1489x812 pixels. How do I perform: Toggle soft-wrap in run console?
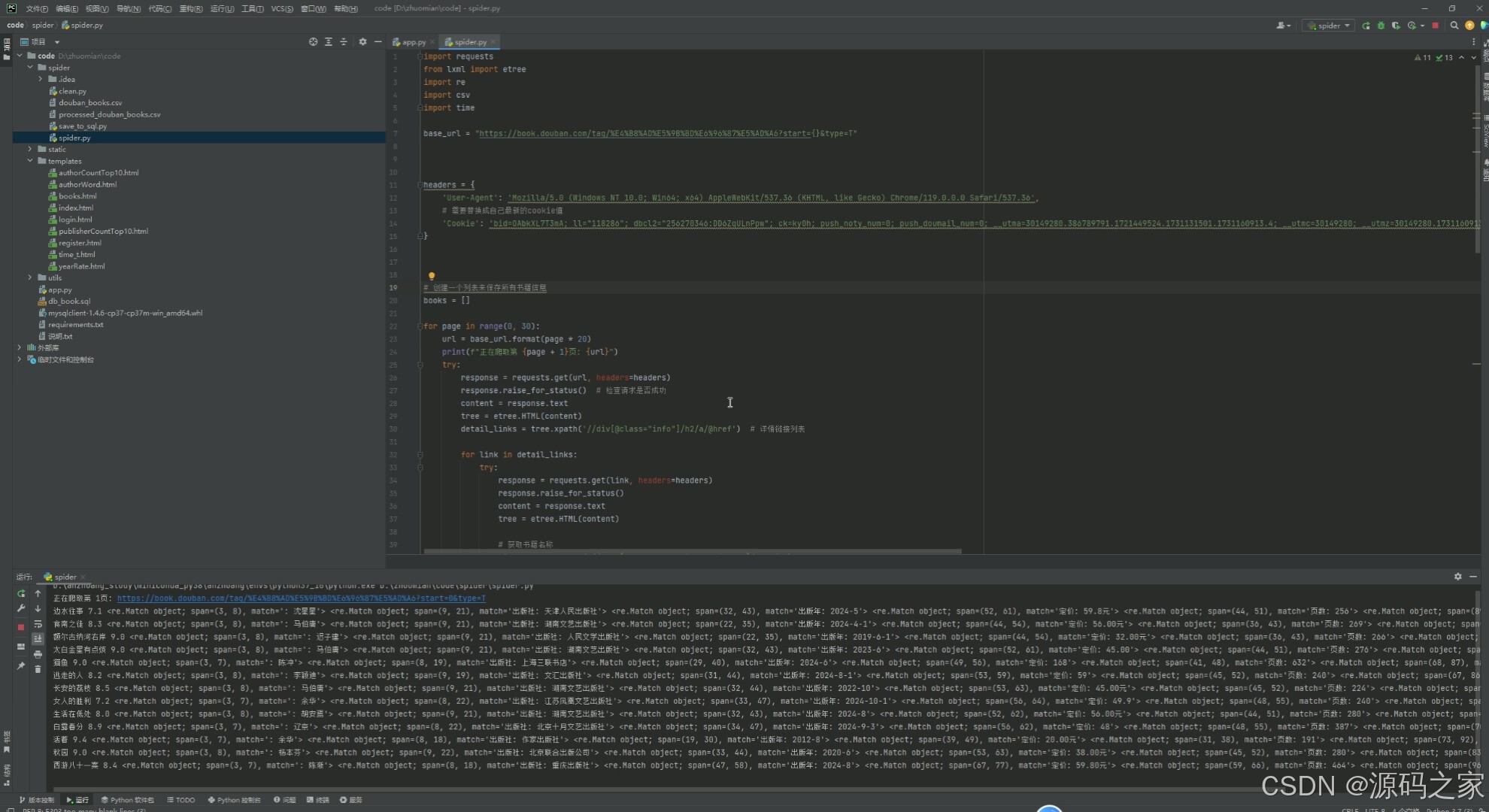(x=38, y=624)
